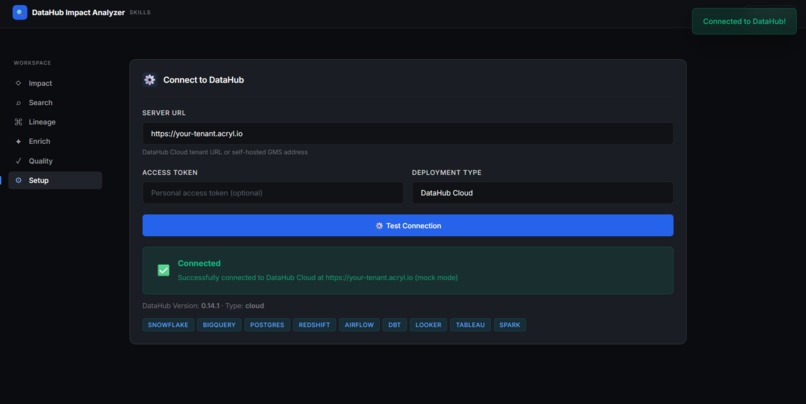Viewport: 806px width, 404px height.
Task: Switch to the Enrich page
Action: (x=55, y=141)
